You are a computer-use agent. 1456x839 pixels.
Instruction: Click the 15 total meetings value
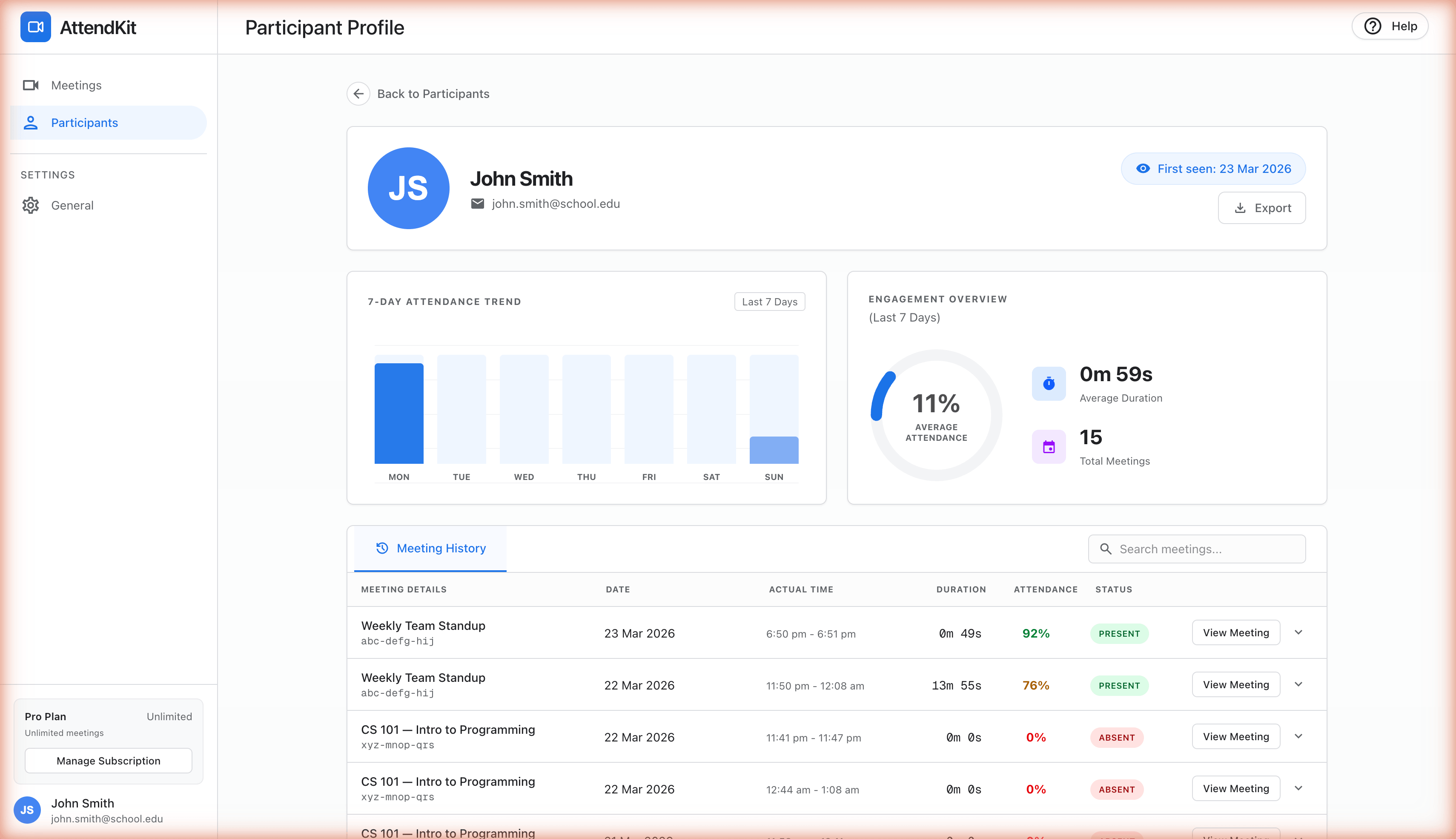1091,437
